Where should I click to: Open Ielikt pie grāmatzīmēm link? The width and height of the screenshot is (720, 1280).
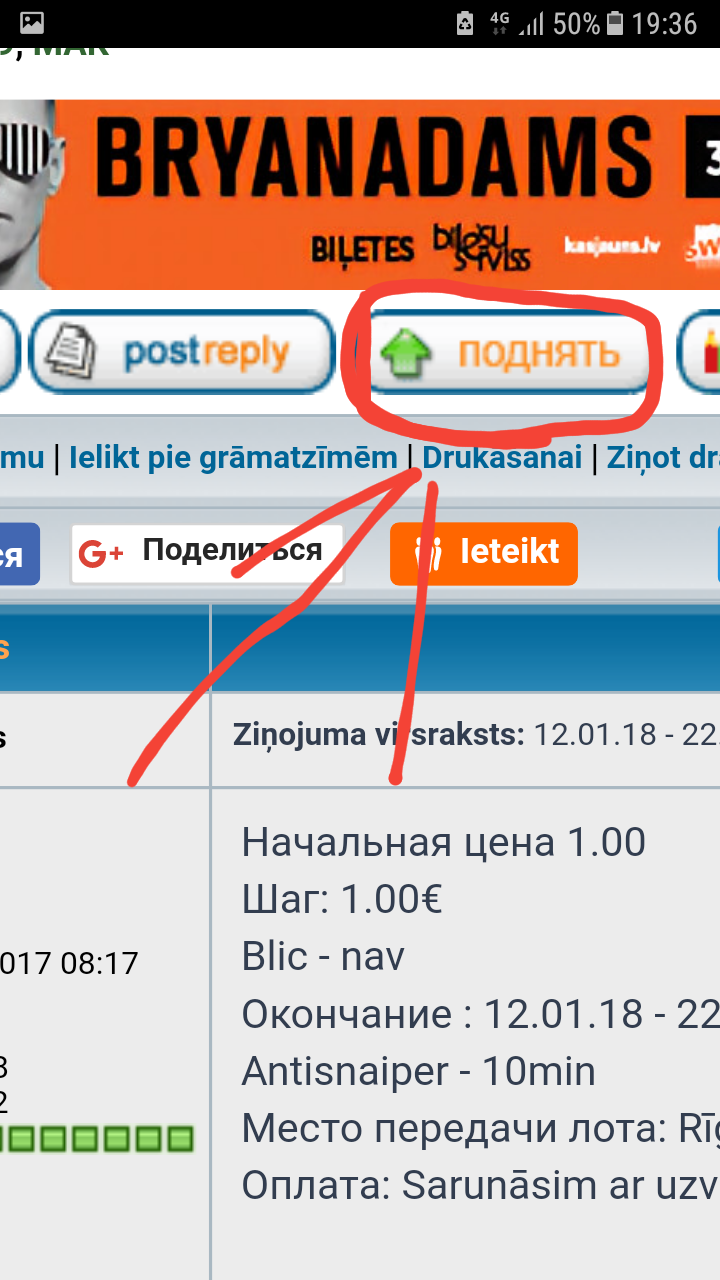(233, 458)
